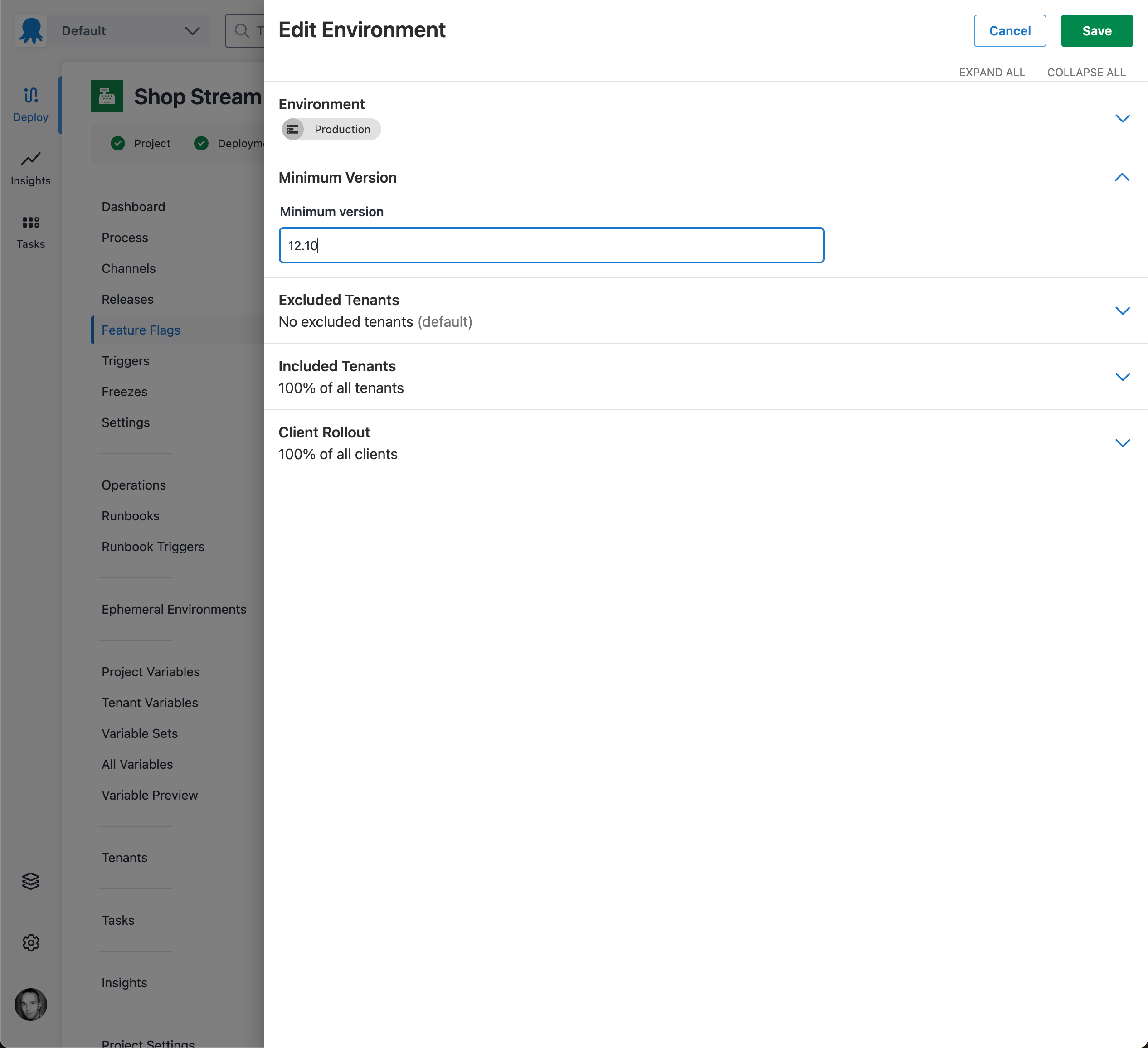Click the Project status label
The image size is (1148, 1048).
(x=152, y=143)
